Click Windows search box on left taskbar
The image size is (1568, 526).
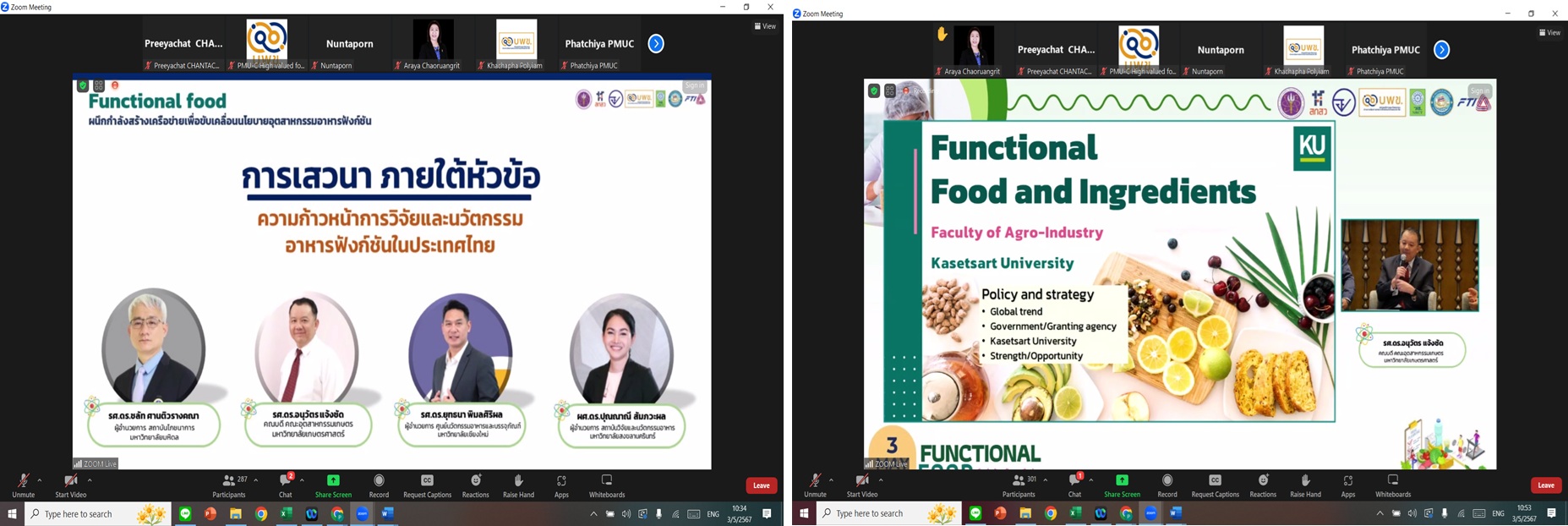97,513
